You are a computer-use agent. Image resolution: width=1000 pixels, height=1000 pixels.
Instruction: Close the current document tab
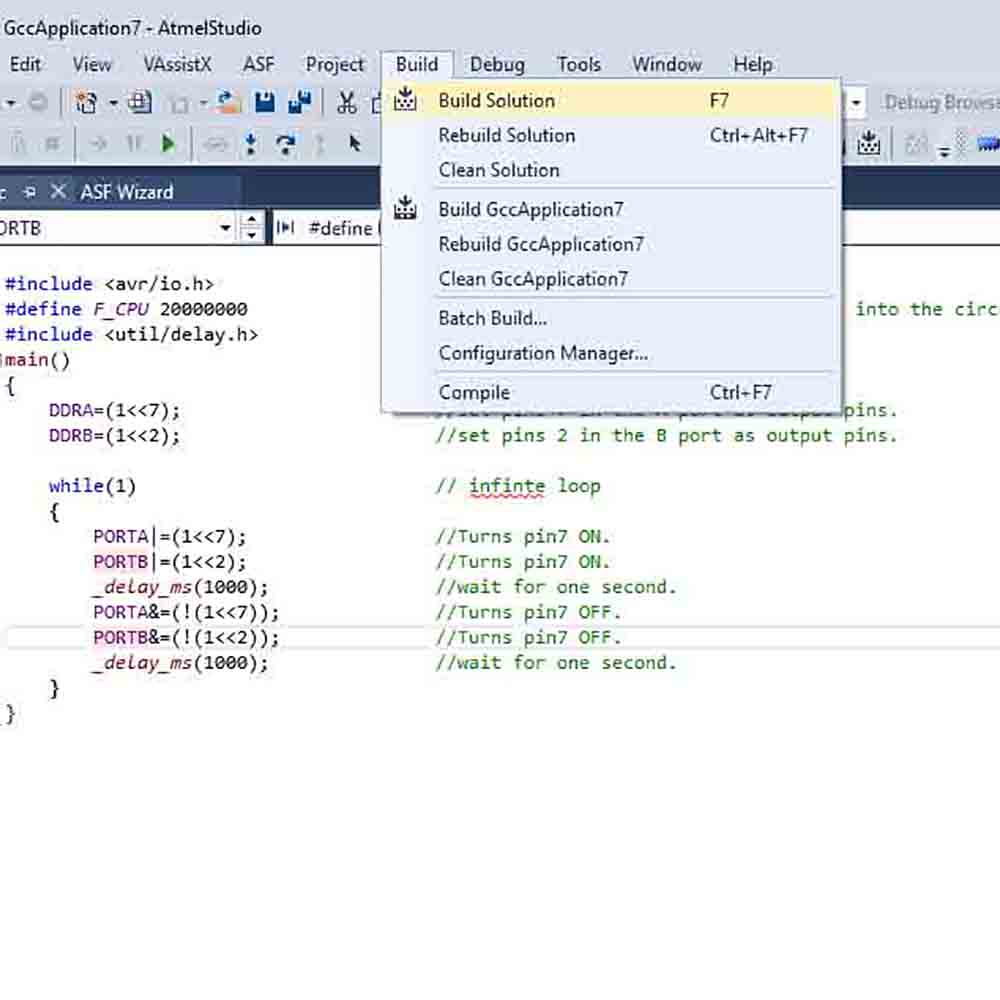tap(58, 191)
